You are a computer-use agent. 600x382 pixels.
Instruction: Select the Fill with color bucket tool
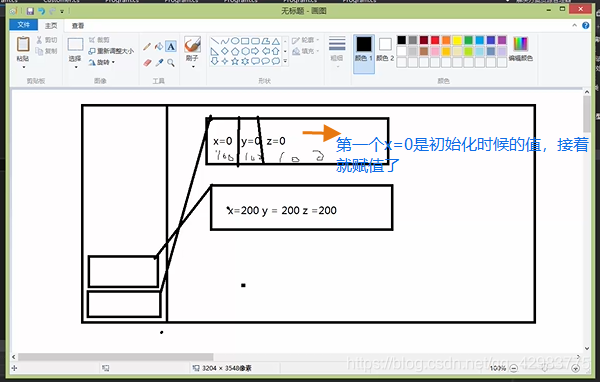point(159,47)
